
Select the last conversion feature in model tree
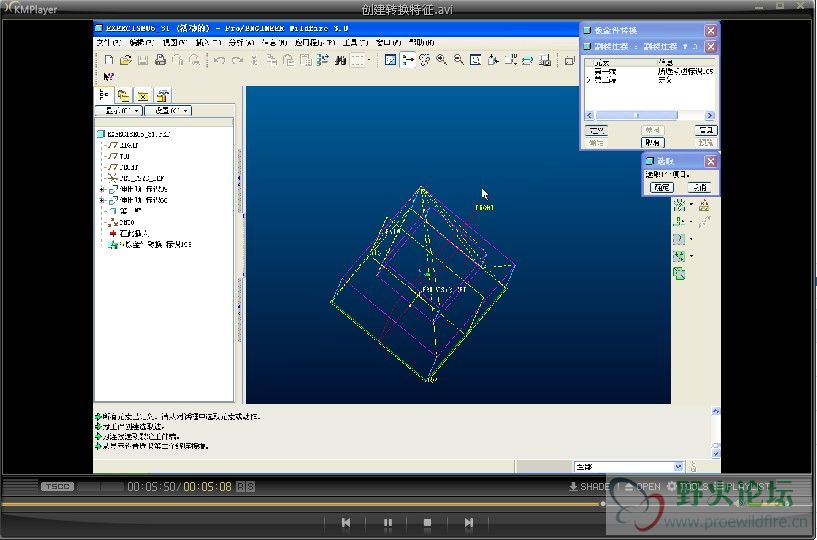150,244
